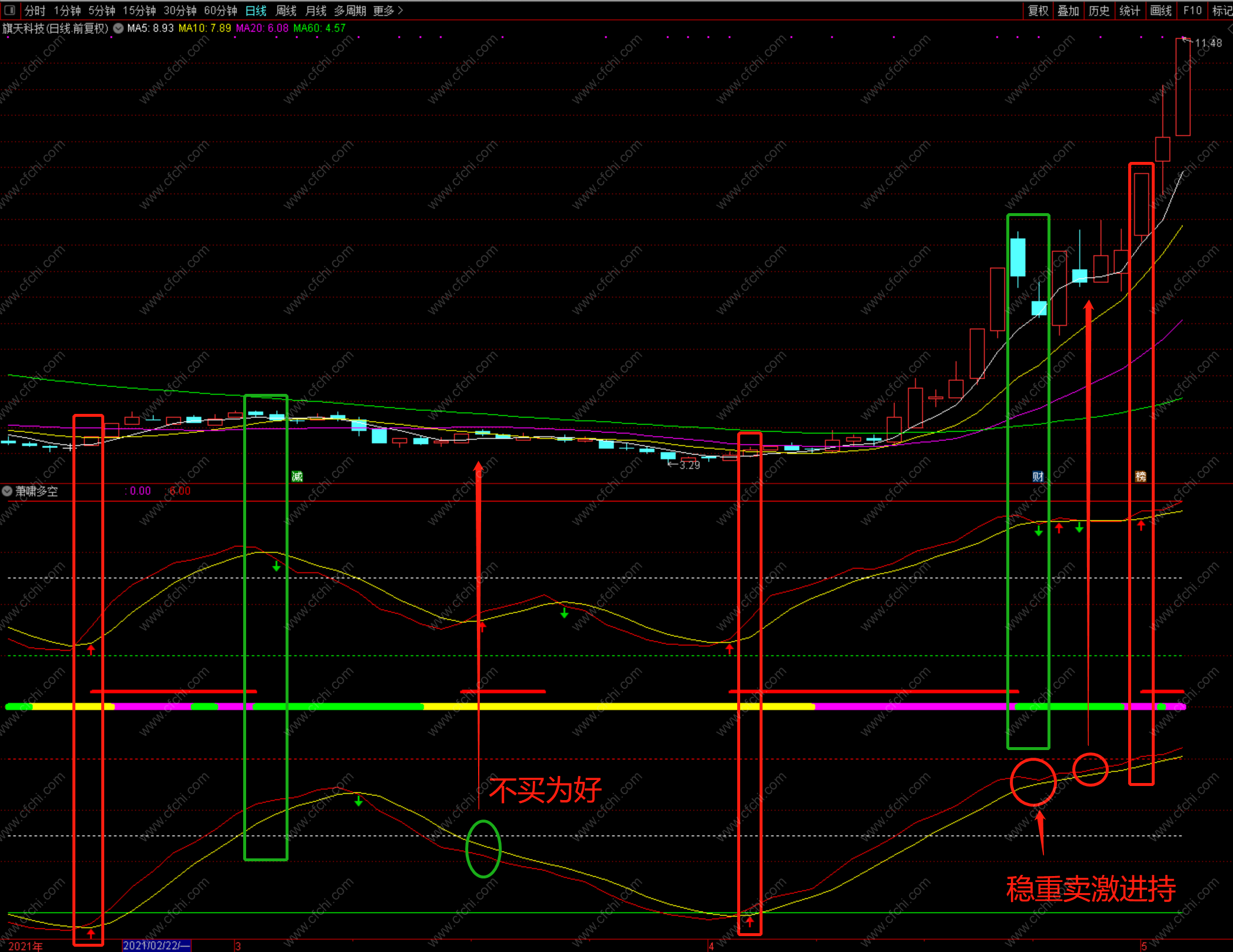1233x952 pixels.
Task: Switch to the 60分钟 period tab
Action: pyautogui.click(x=220, y=11)
